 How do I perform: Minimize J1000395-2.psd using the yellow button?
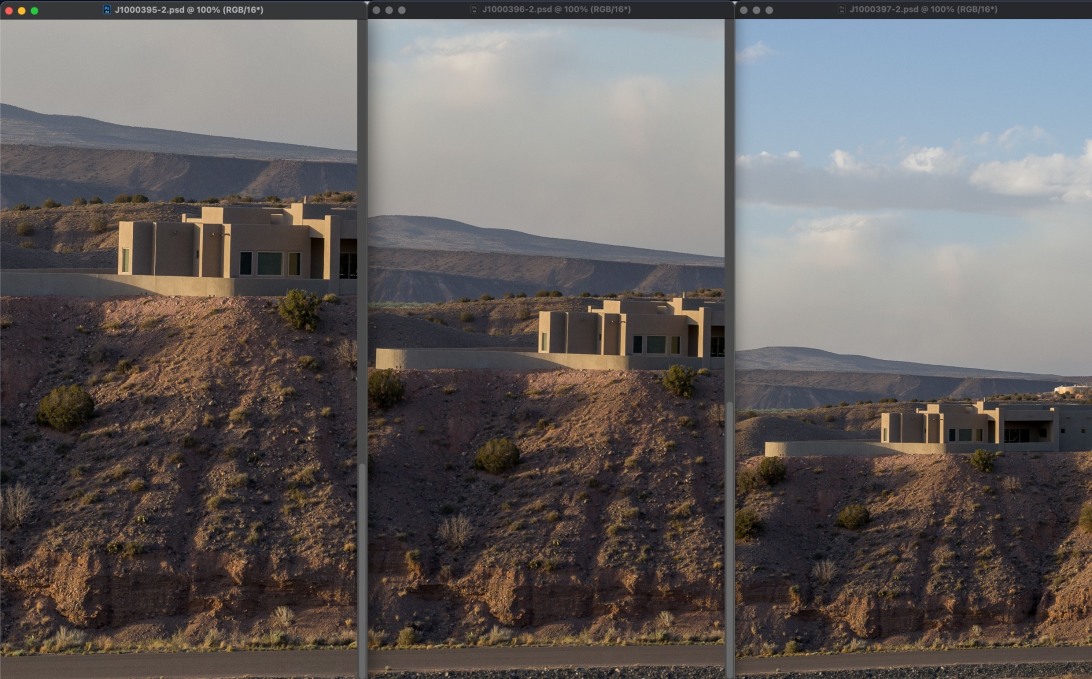(21, 10)
